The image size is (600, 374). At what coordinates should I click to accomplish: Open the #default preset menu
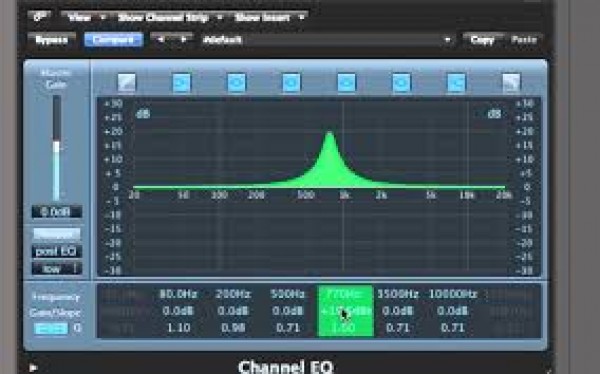[x=327, y=40]
